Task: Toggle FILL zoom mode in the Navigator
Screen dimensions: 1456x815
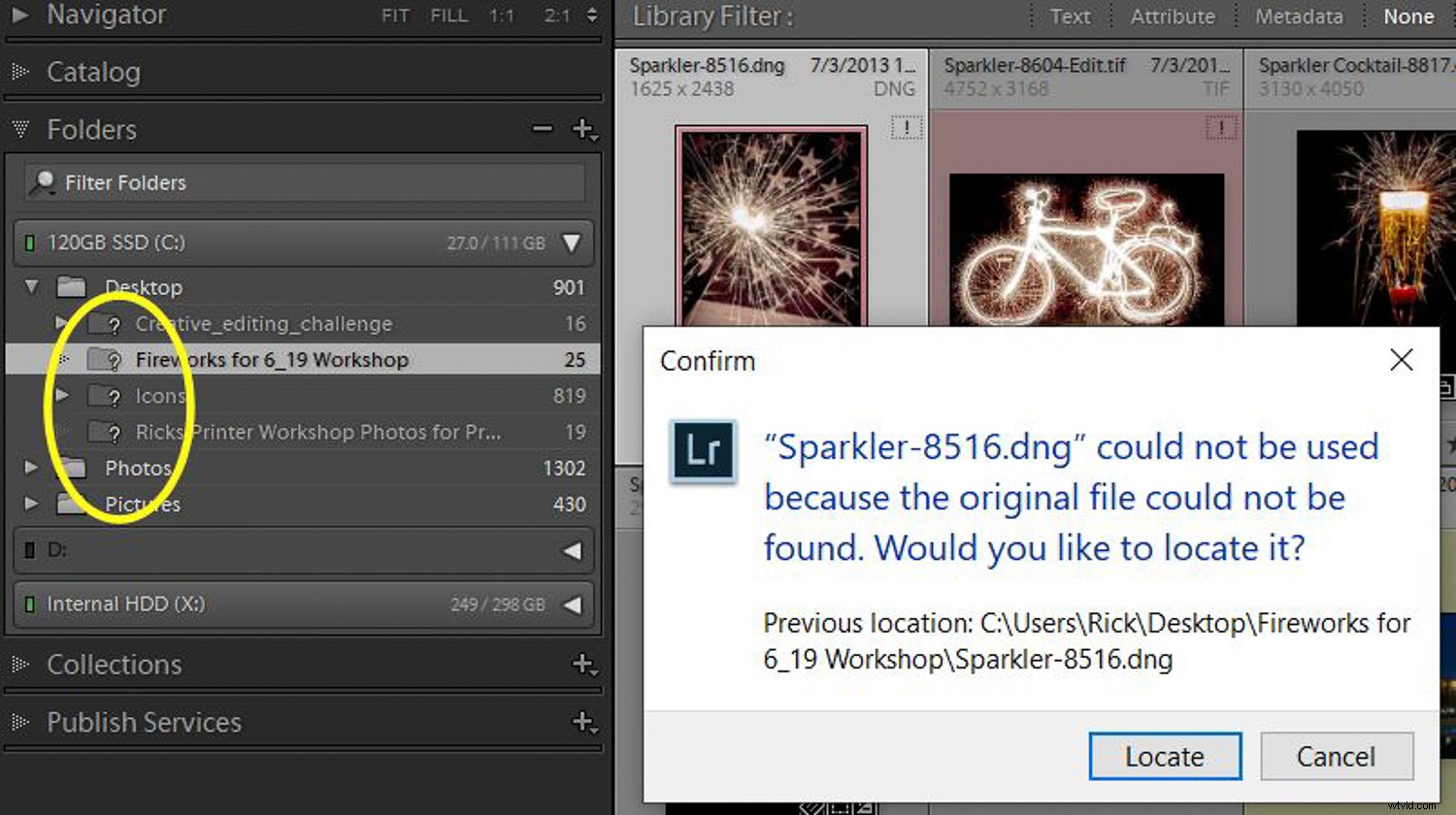Action: pyautogui.click(x=448, y=16)
